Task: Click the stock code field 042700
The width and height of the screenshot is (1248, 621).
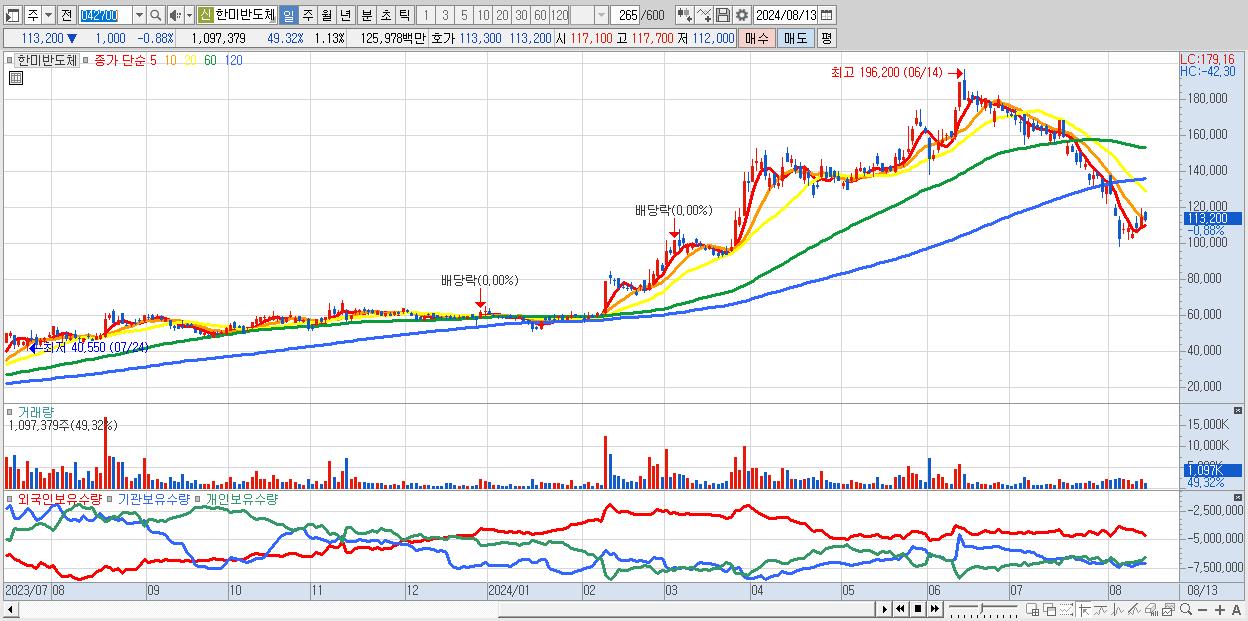Action: click(104, 15)
